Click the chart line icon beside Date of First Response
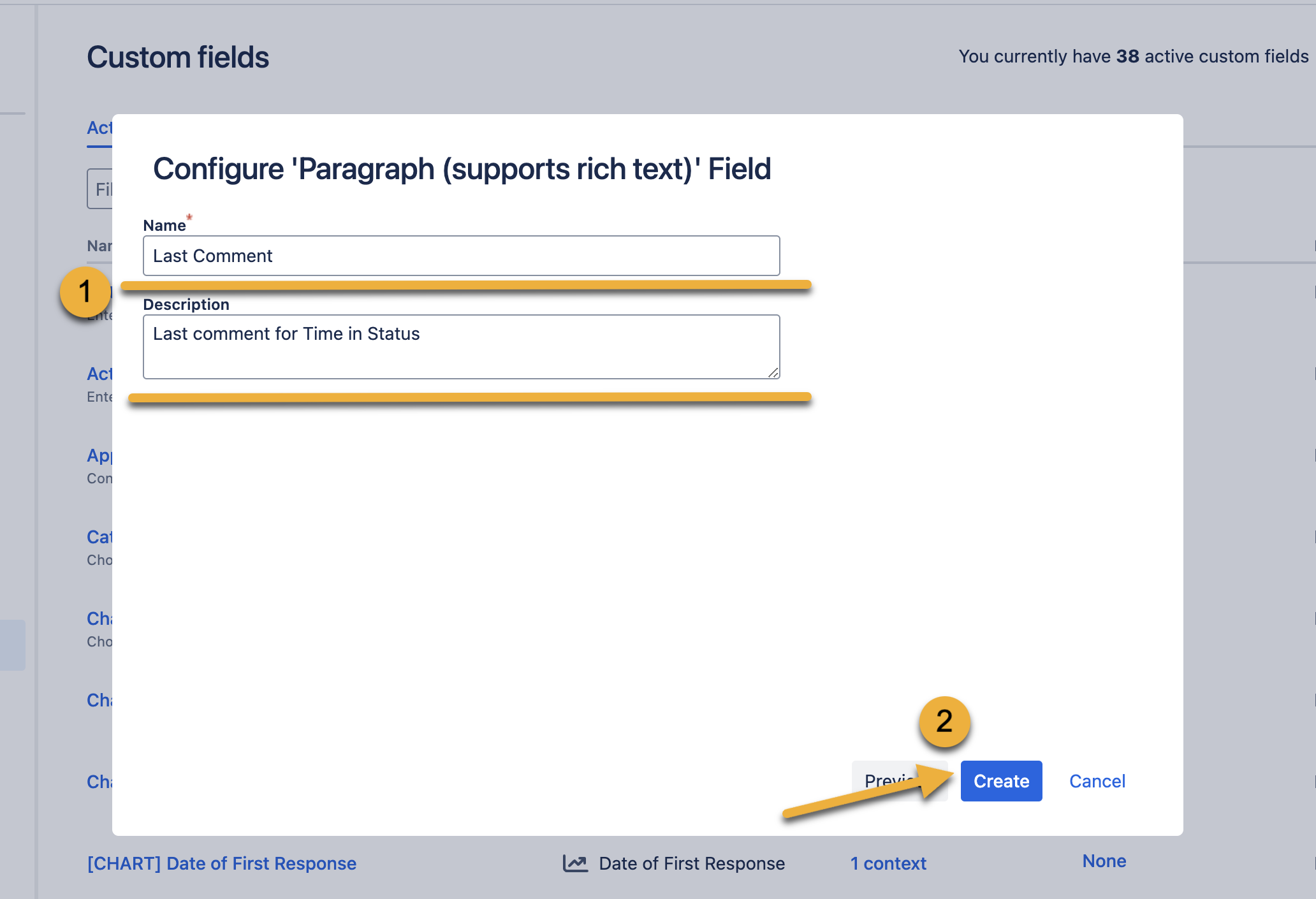Screen dimensions: 1316x899 click(576, 862)
